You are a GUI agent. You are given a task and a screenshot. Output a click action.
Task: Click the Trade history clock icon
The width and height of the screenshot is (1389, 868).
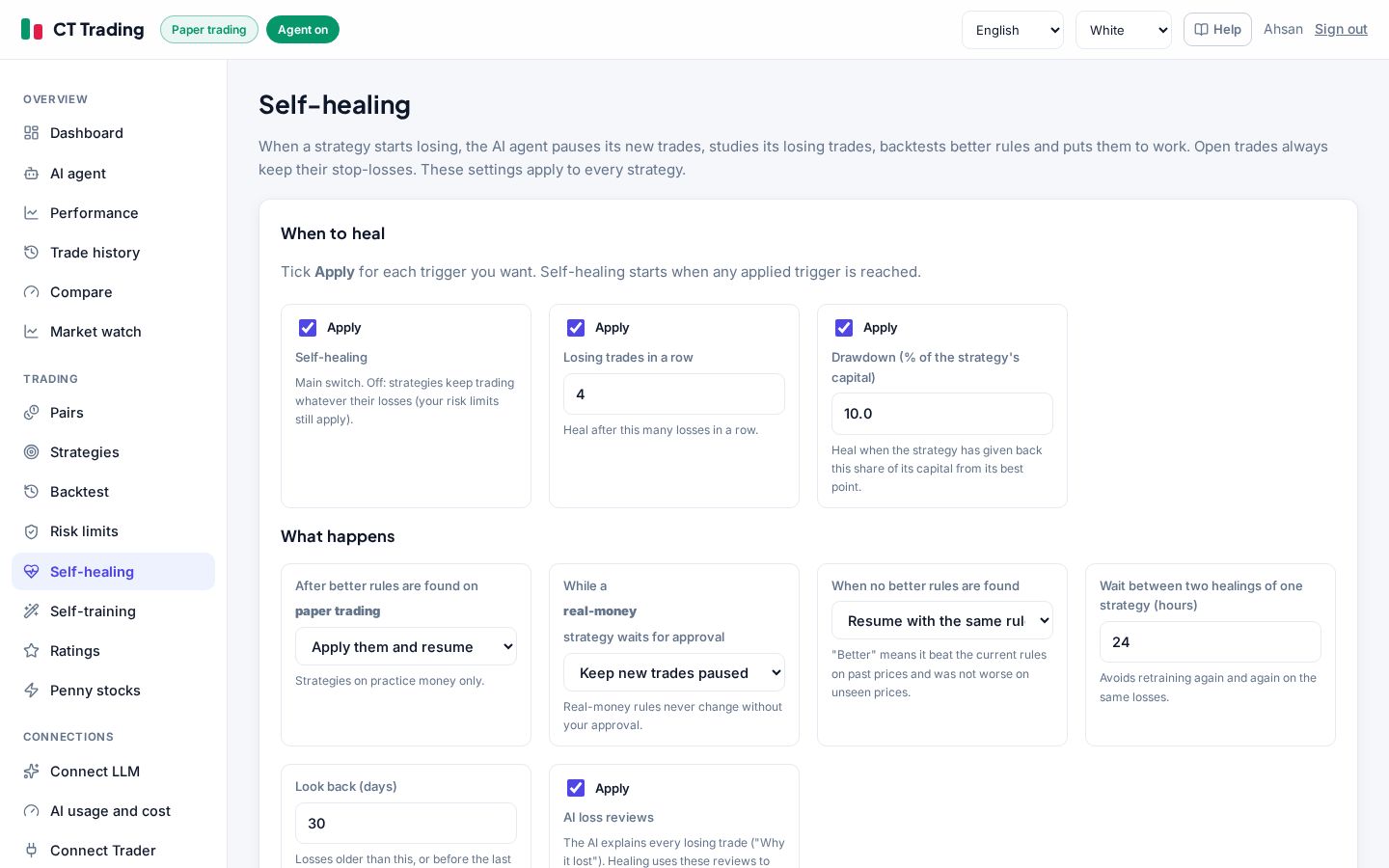[x=31, y=253]
